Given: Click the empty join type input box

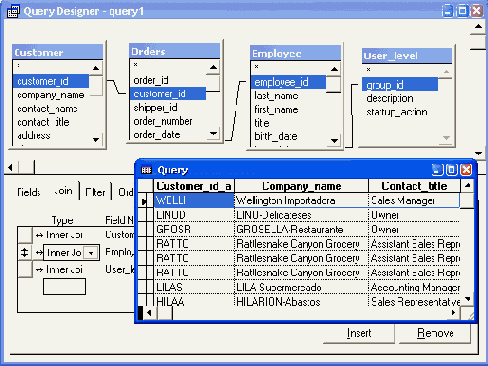Looking at the screenshot, I should pos(64,286).
